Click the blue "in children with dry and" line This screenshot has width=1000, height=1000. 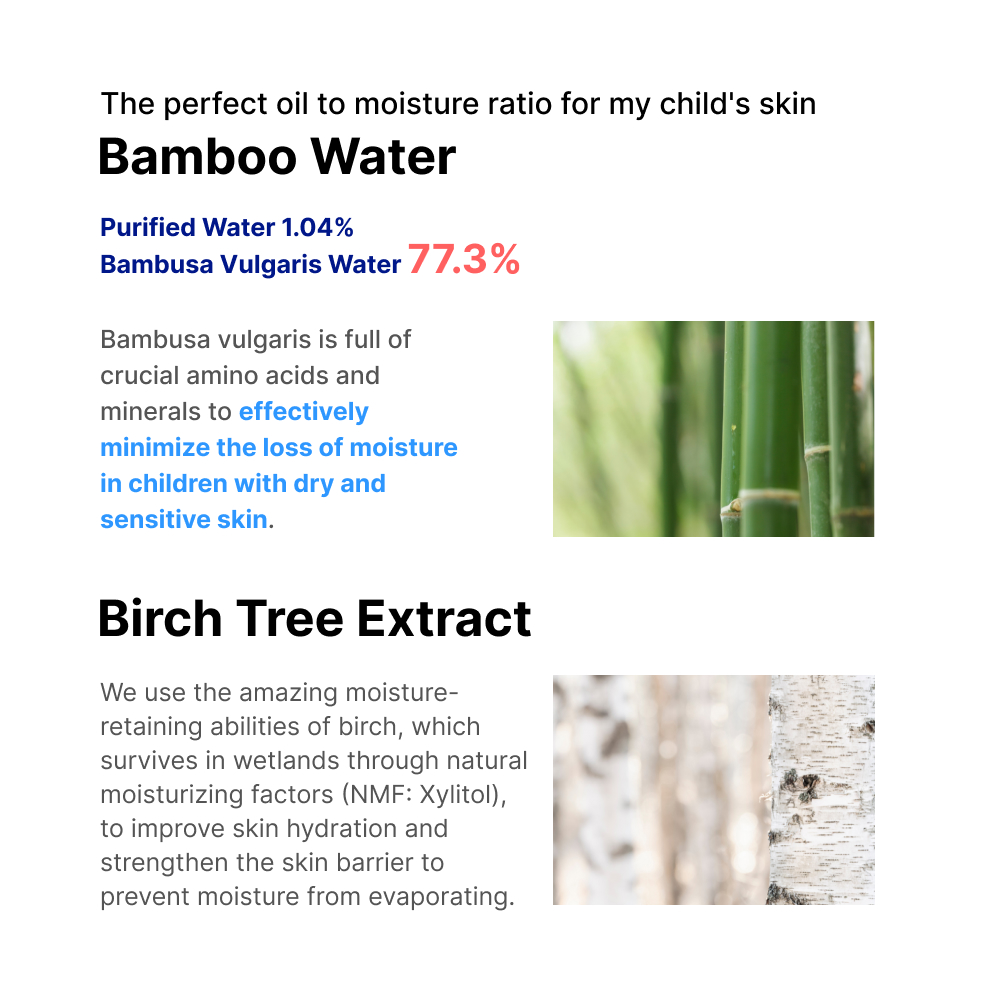pos(243,484)
